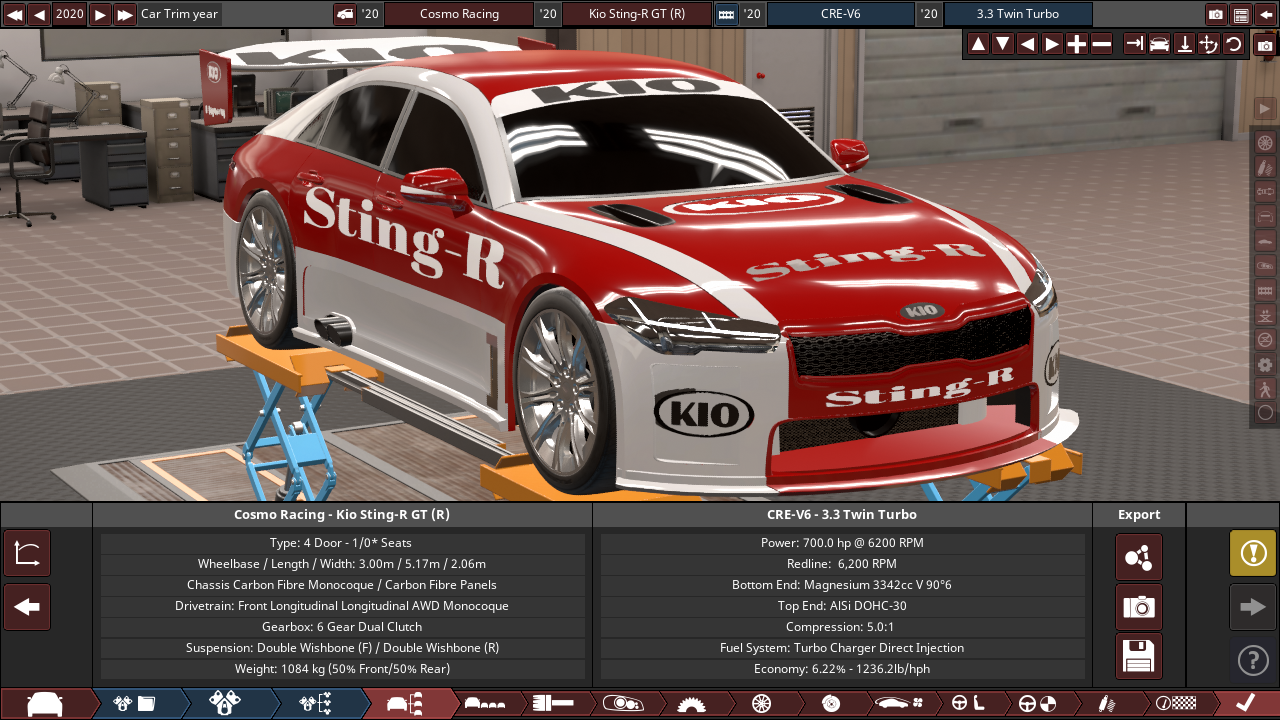Move camera down with the down-triangle button
The height and width of the screenshot is (720, 1280).
(x=1002, y=44)
